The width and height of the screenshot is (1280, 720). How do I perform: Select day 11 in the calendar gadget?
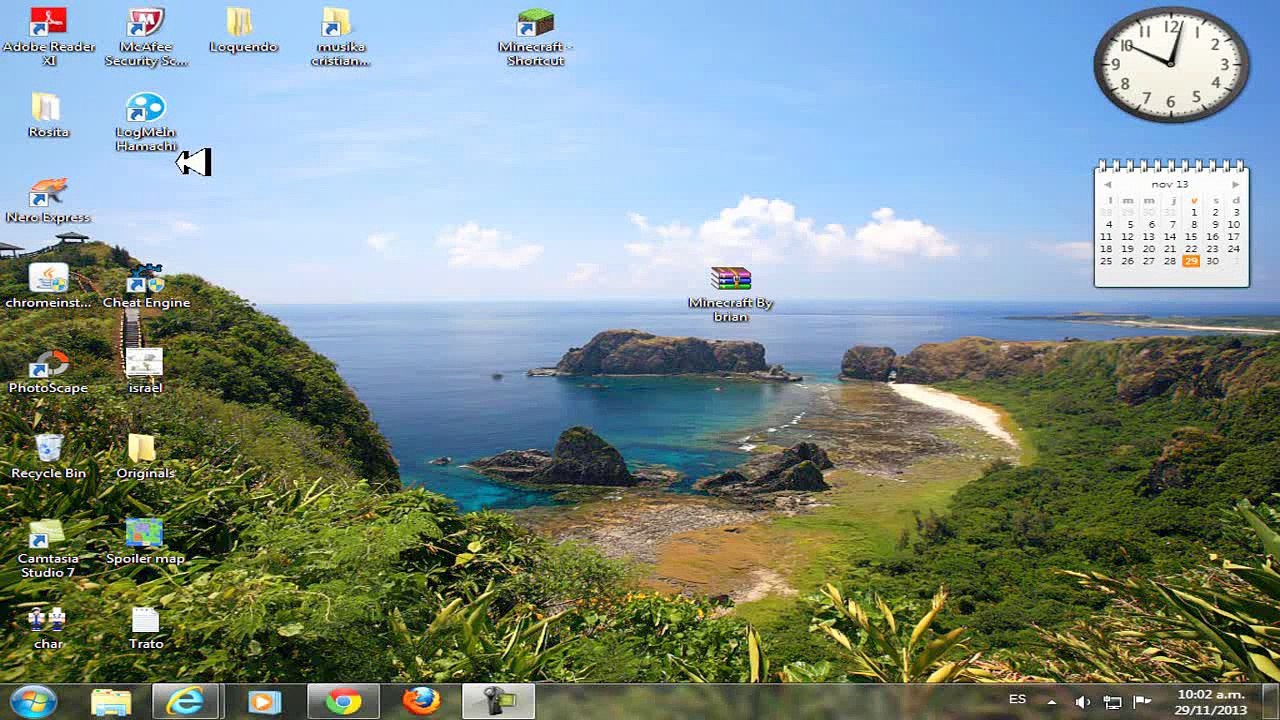[1106, 237]
